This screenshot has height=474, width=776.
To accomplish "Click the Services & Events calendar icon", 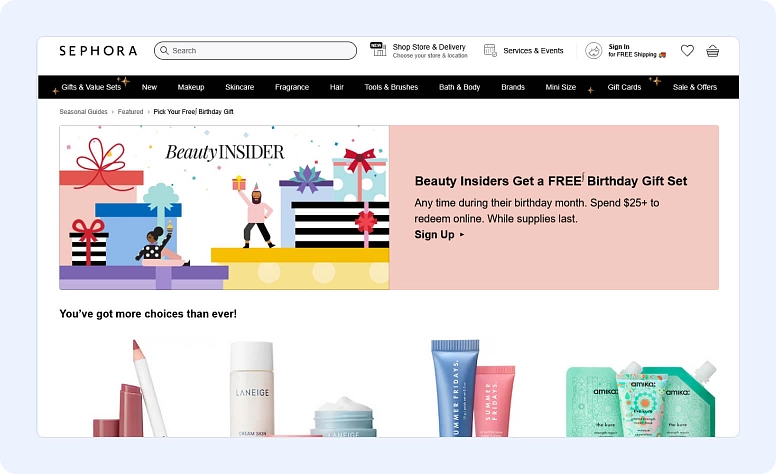I will pyautogui.click(x=490, y=50).
